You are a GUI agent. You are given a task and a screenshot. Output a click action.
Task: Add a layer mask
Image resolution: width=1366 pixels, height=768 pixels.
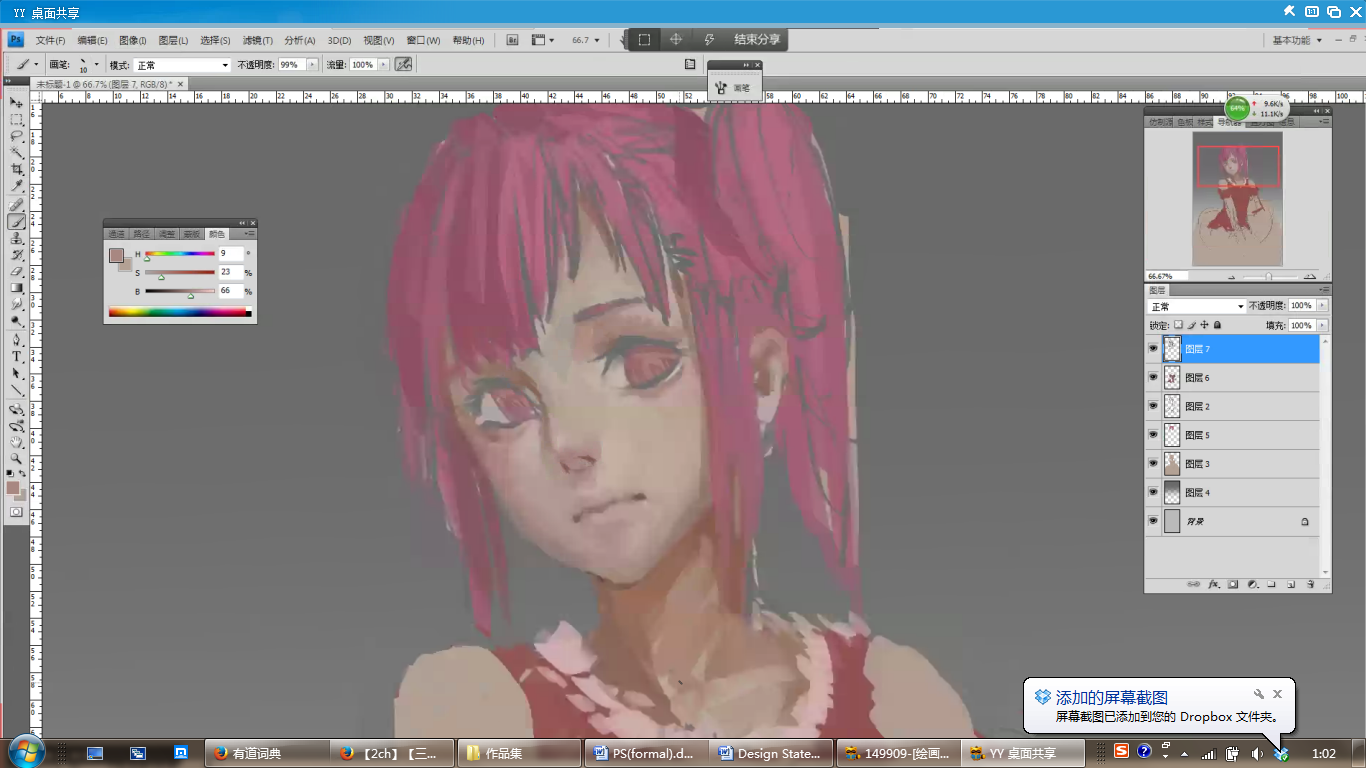click(1233, 584)
